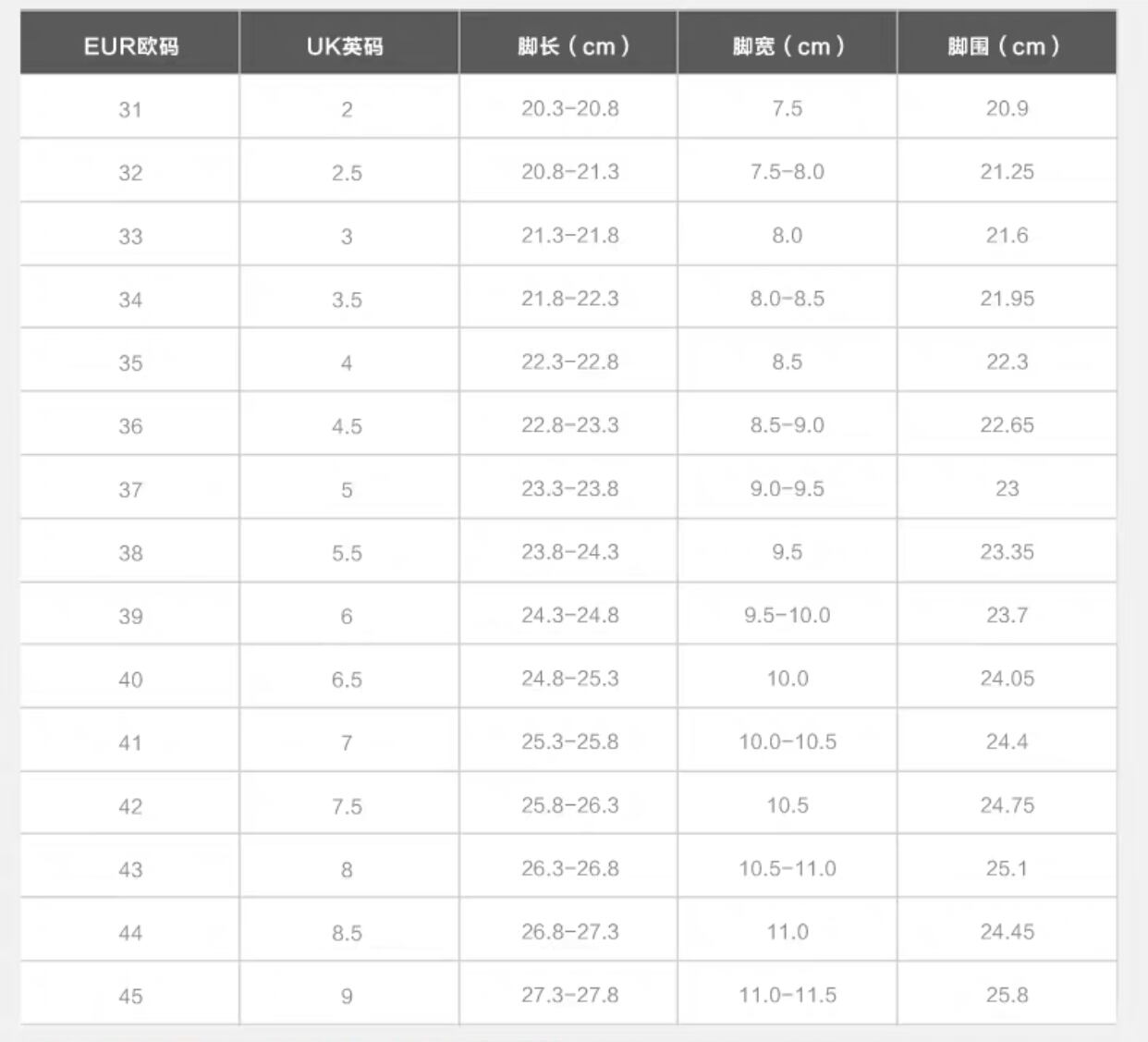Select foot width range 10.5-11.0
This screenshot has width=1148, height=1042.
788,868
